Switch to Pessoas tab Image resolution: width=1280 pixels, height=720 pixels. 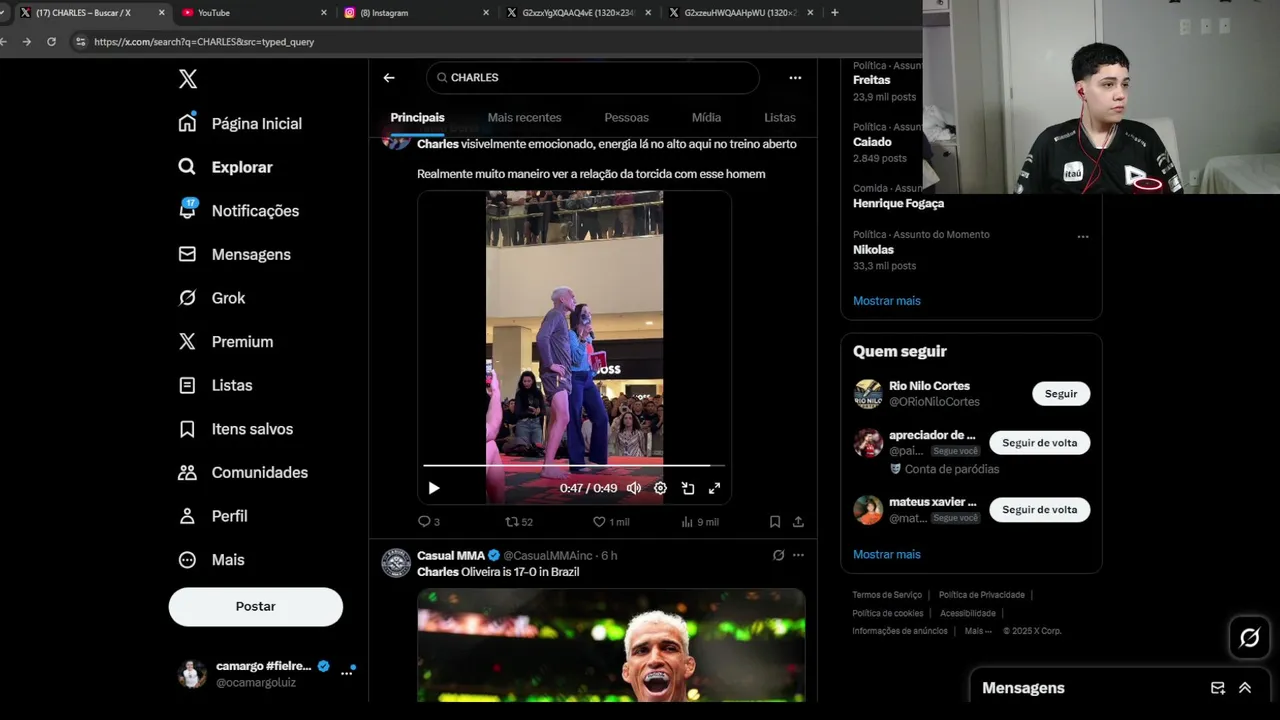(627, 117)
